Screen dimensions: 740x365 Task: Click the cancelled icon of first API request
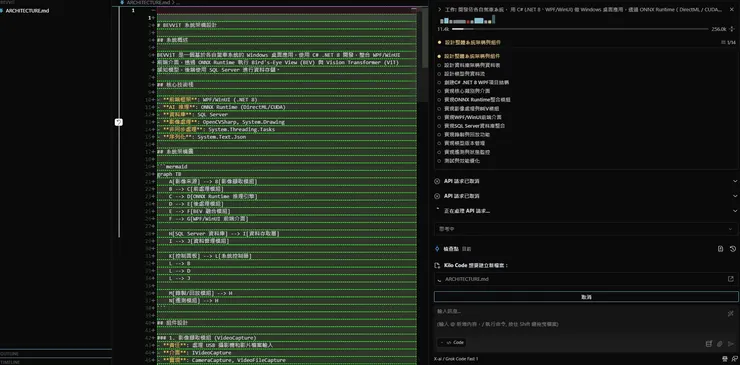click(x=437, y=181)
